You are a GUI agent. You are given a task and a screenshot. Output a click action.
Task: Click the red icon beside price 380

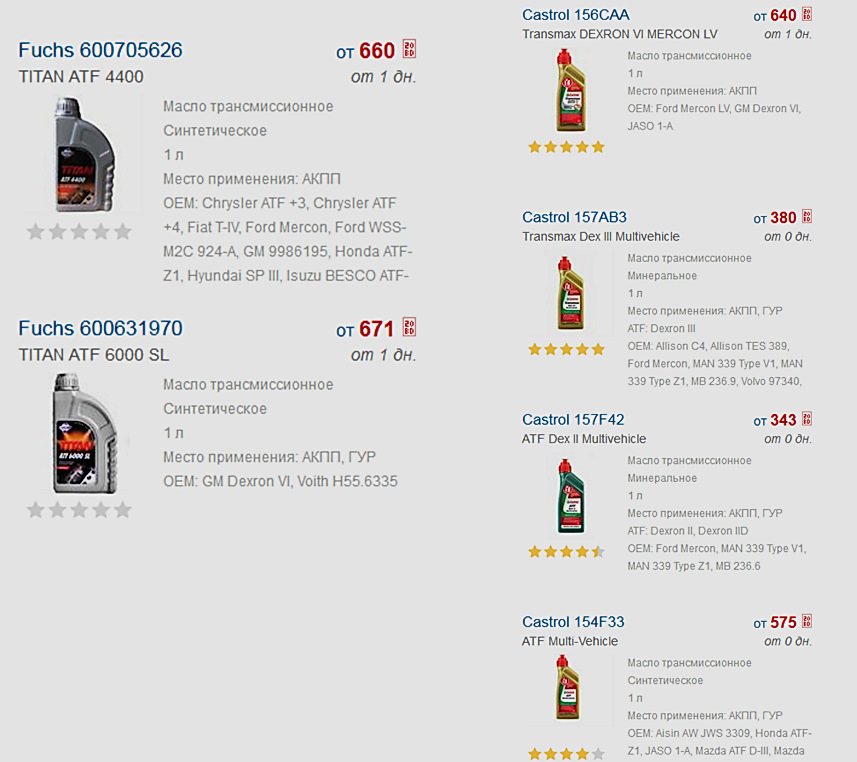pyautogui.click(x=807, y=216)
